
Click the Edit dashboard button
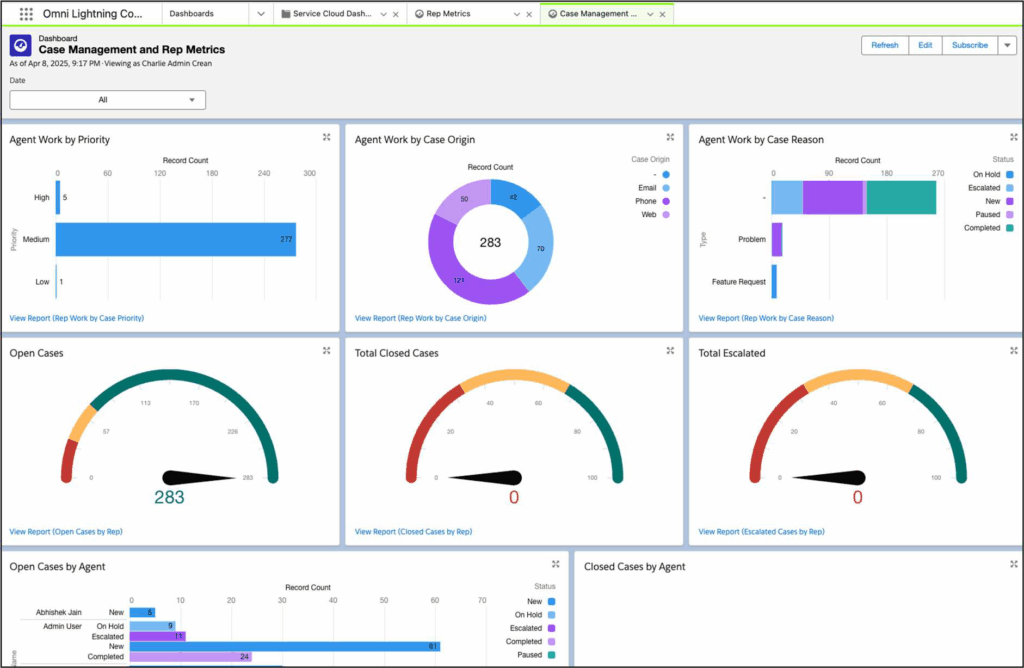(925, 45)
